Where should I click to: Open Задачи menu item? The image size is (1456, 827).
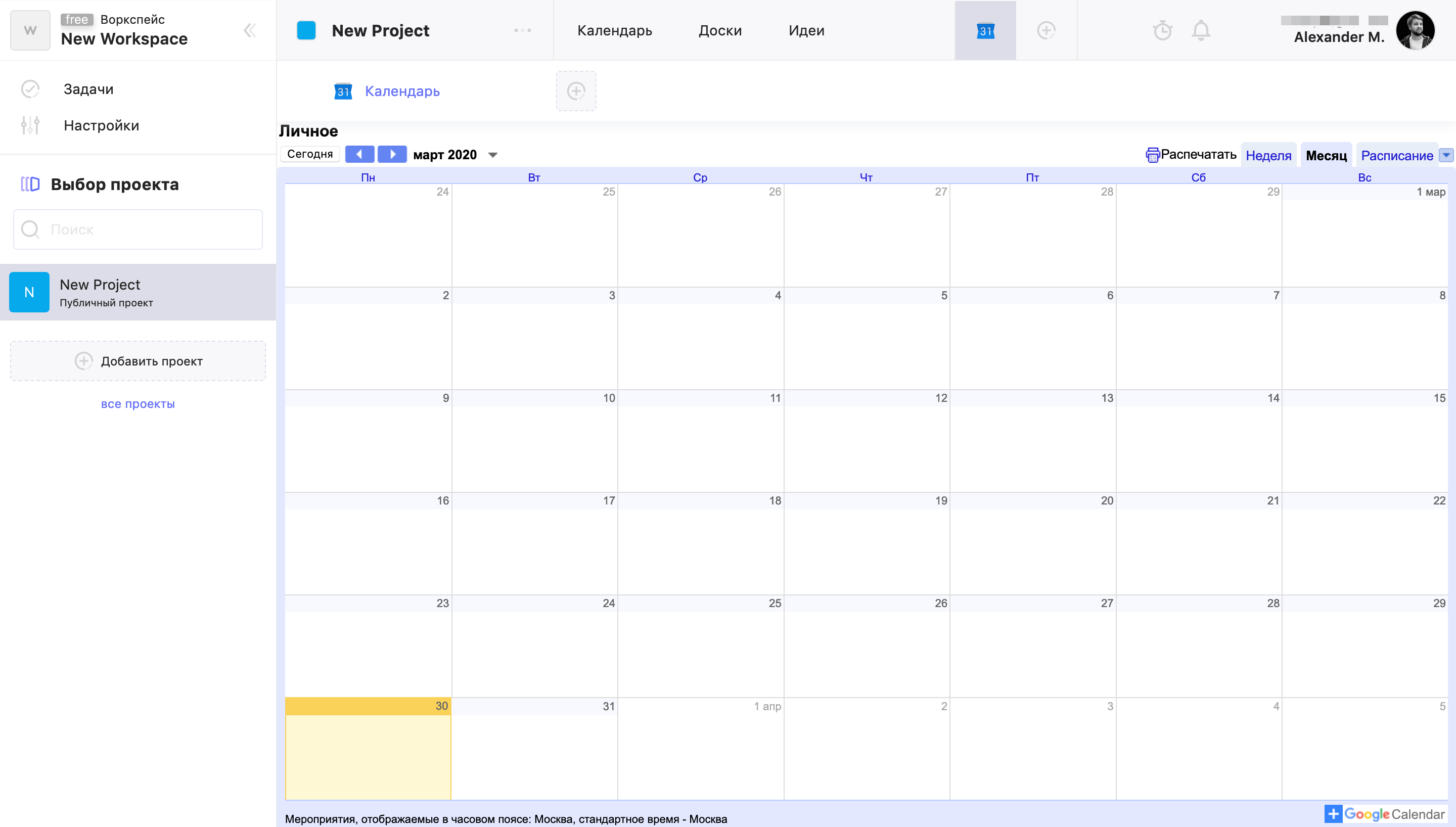click(88, 89)
